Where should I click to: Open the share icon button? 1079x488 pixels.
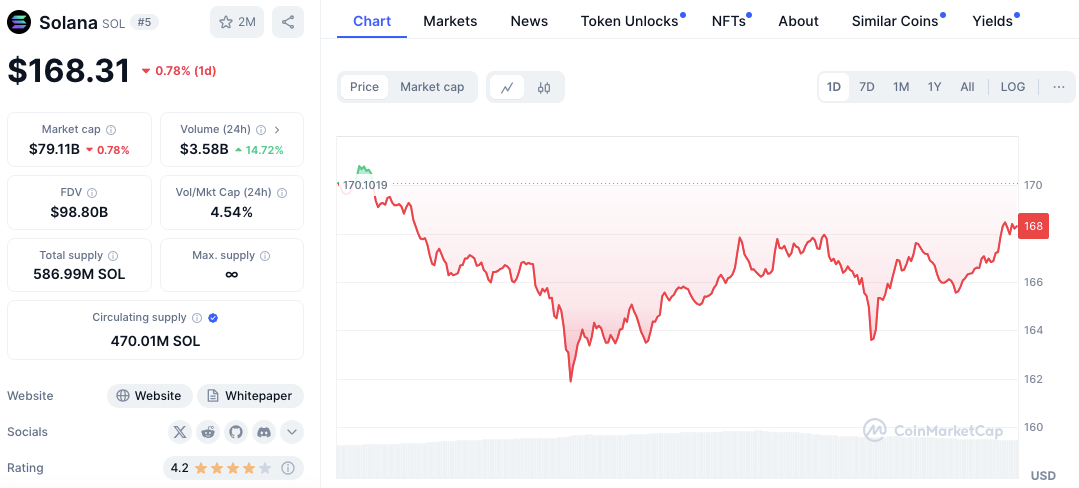click(x=288, y=22)
